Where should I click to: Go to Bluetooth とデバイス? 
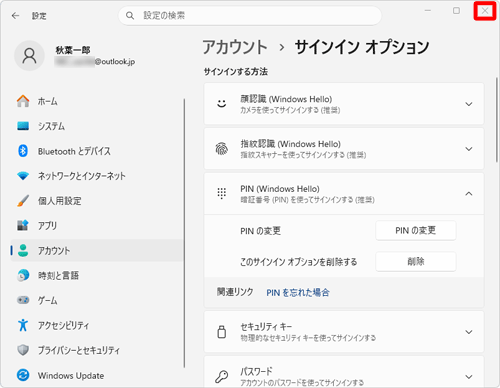click(x=97, y=151)
